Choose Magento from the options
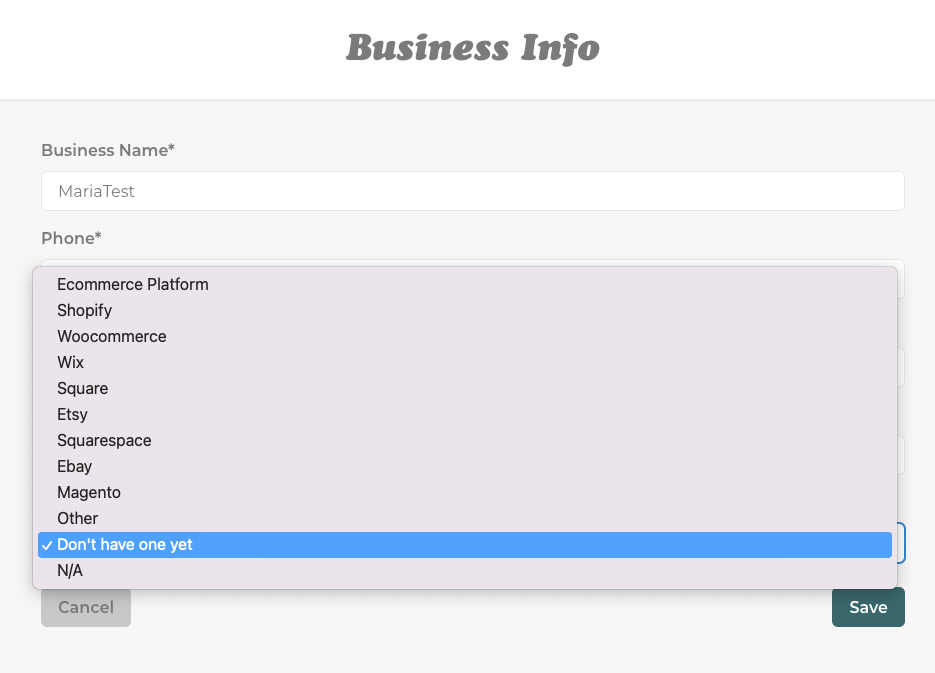 tap(465, 493)
